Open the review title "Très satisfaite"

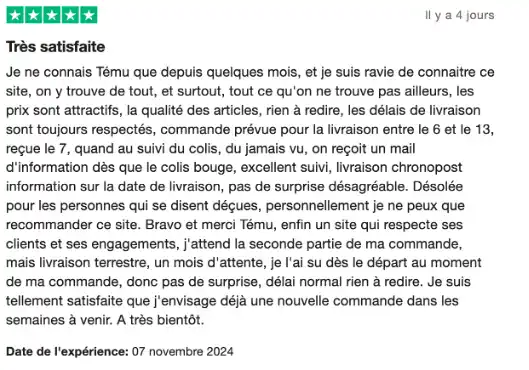click(56, 47)
